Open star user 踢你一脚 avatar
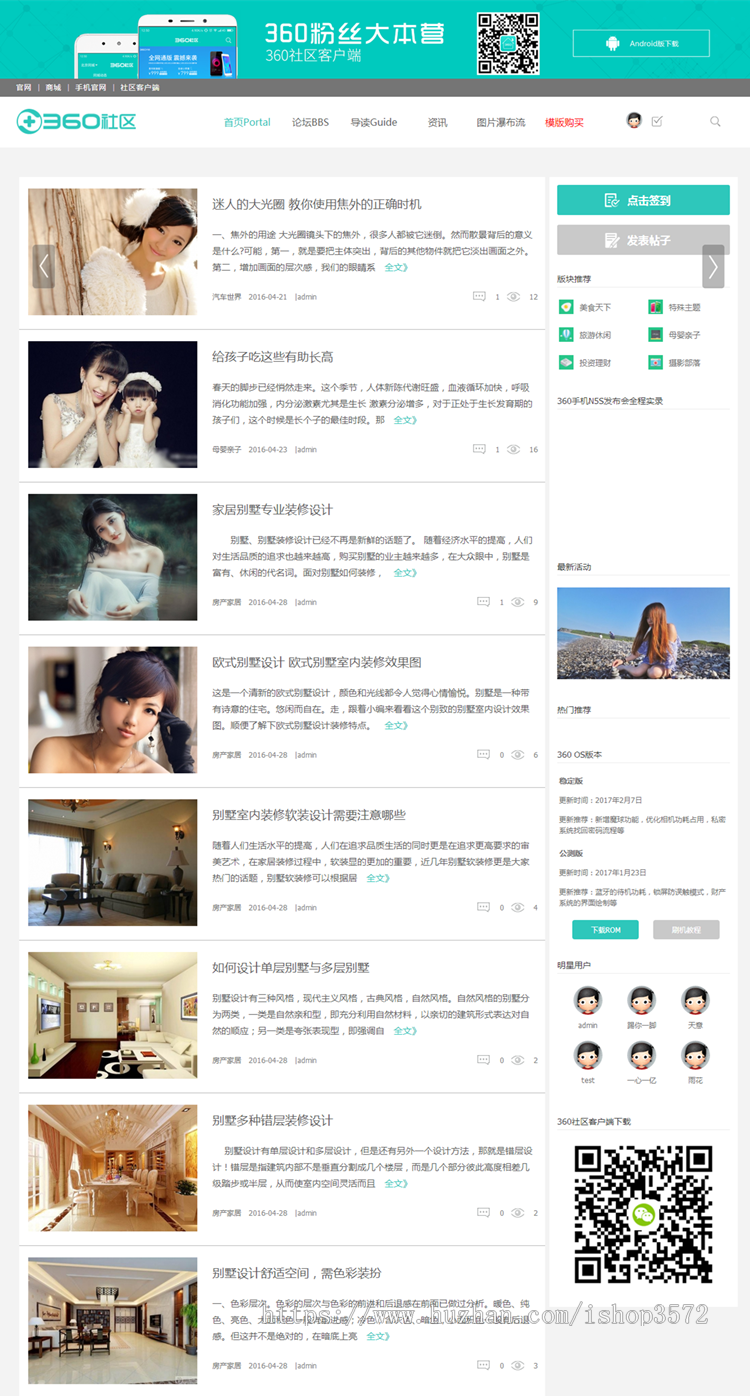This screenshot has width=750, height=1396. pyautogui.click(x=641, y=1000)
